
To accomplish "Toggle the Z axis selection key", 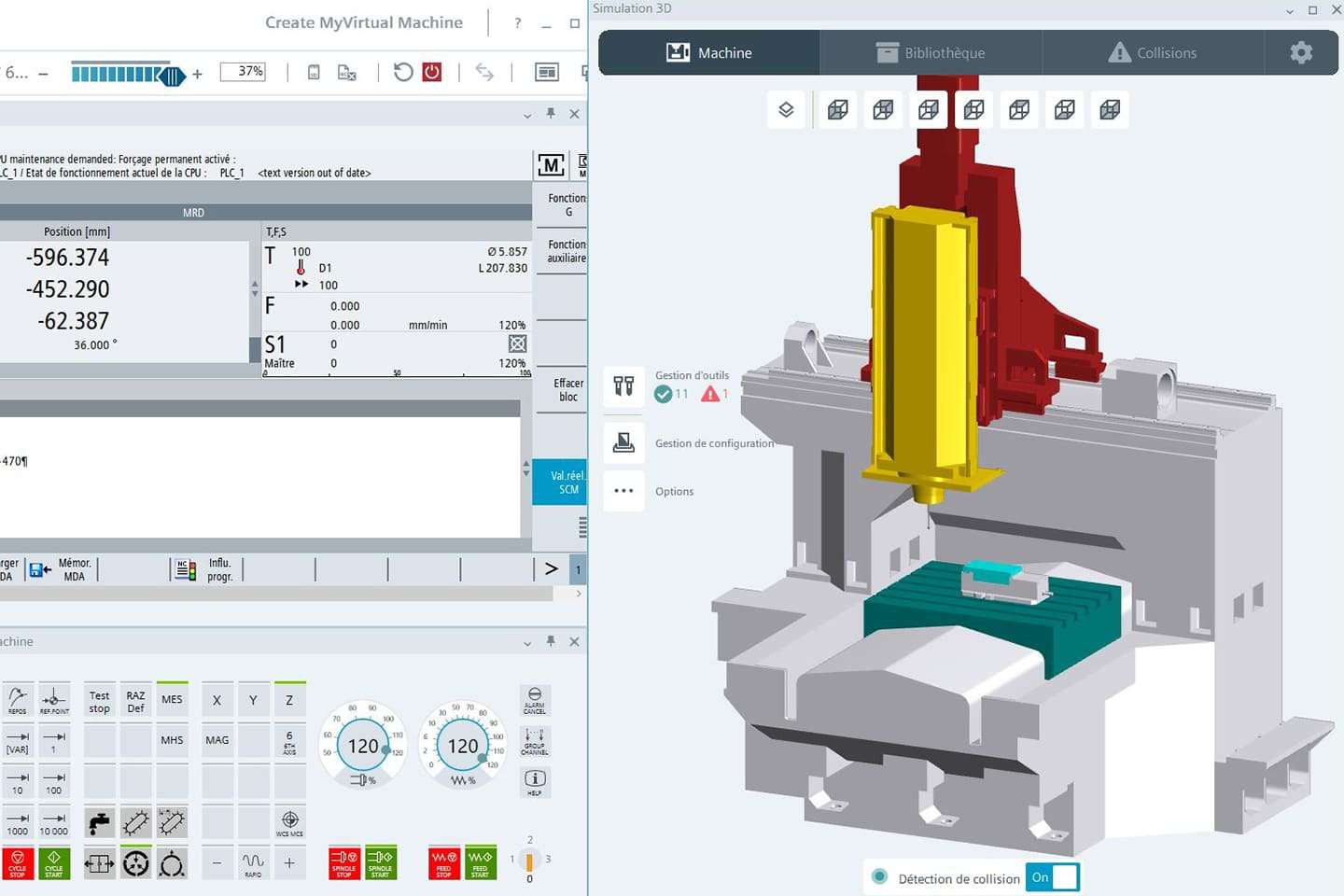I will [x=289, y=700].
